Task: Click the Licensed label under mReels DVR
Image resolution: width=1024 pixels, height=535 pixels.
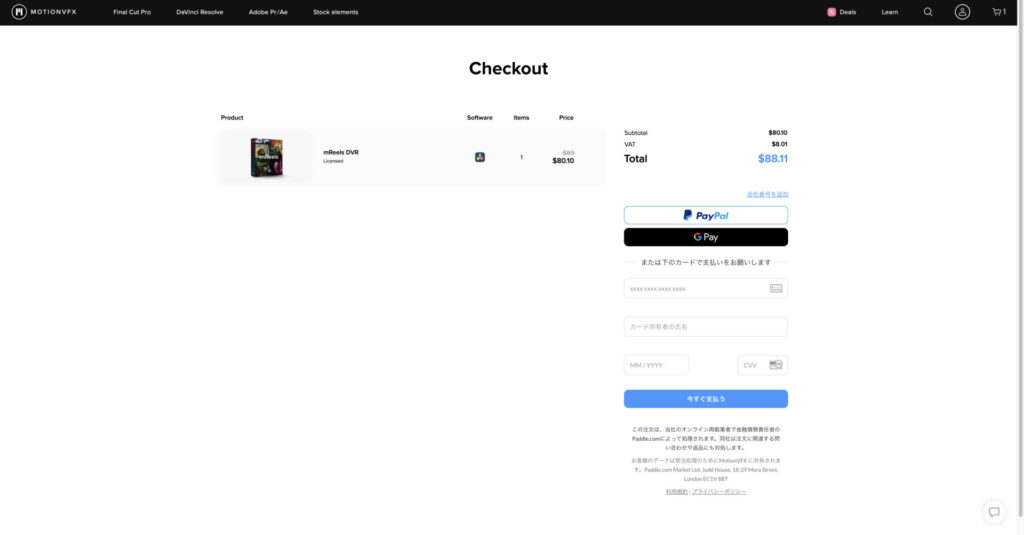Action: [x=333, y=161]
